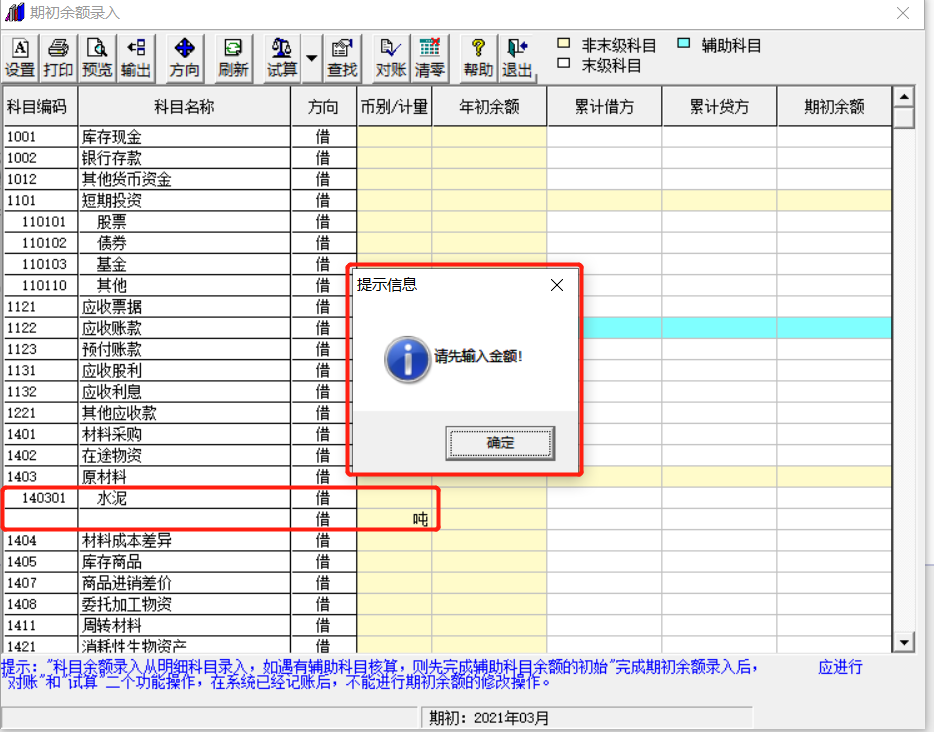Click the 确定 button in the dialog
The height and width of the screenshot is (732, 934).
click(x=500, y=443)
